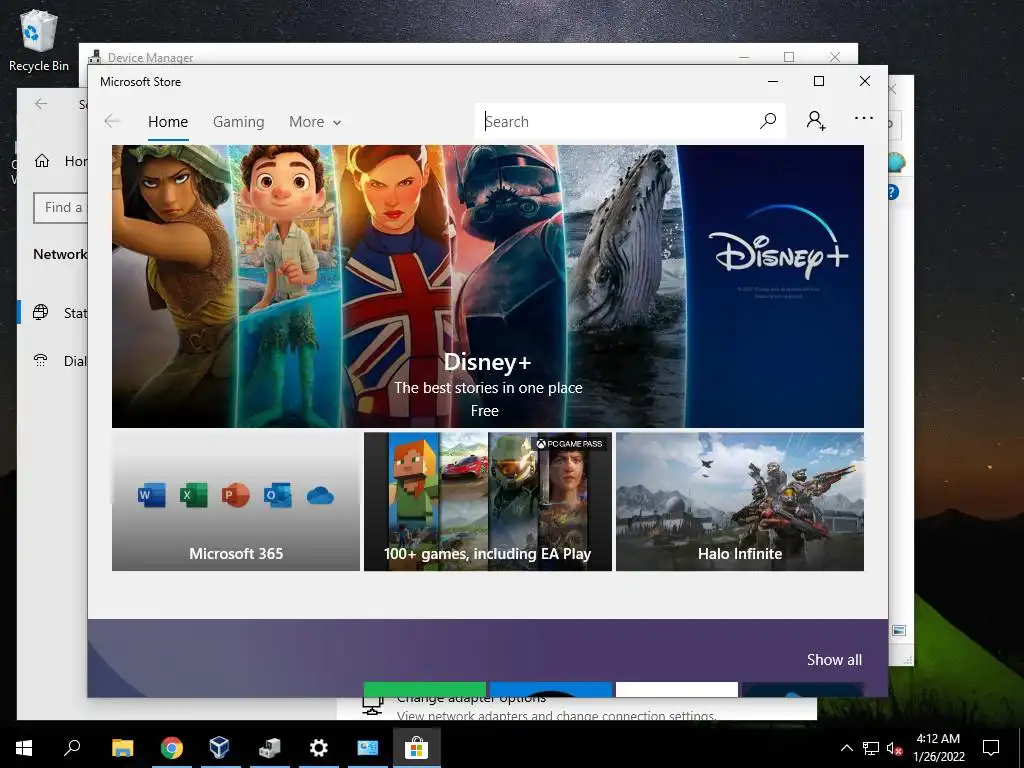Open the Disney+ featured banner
The image size is (1024, 768).
point(488,286)
